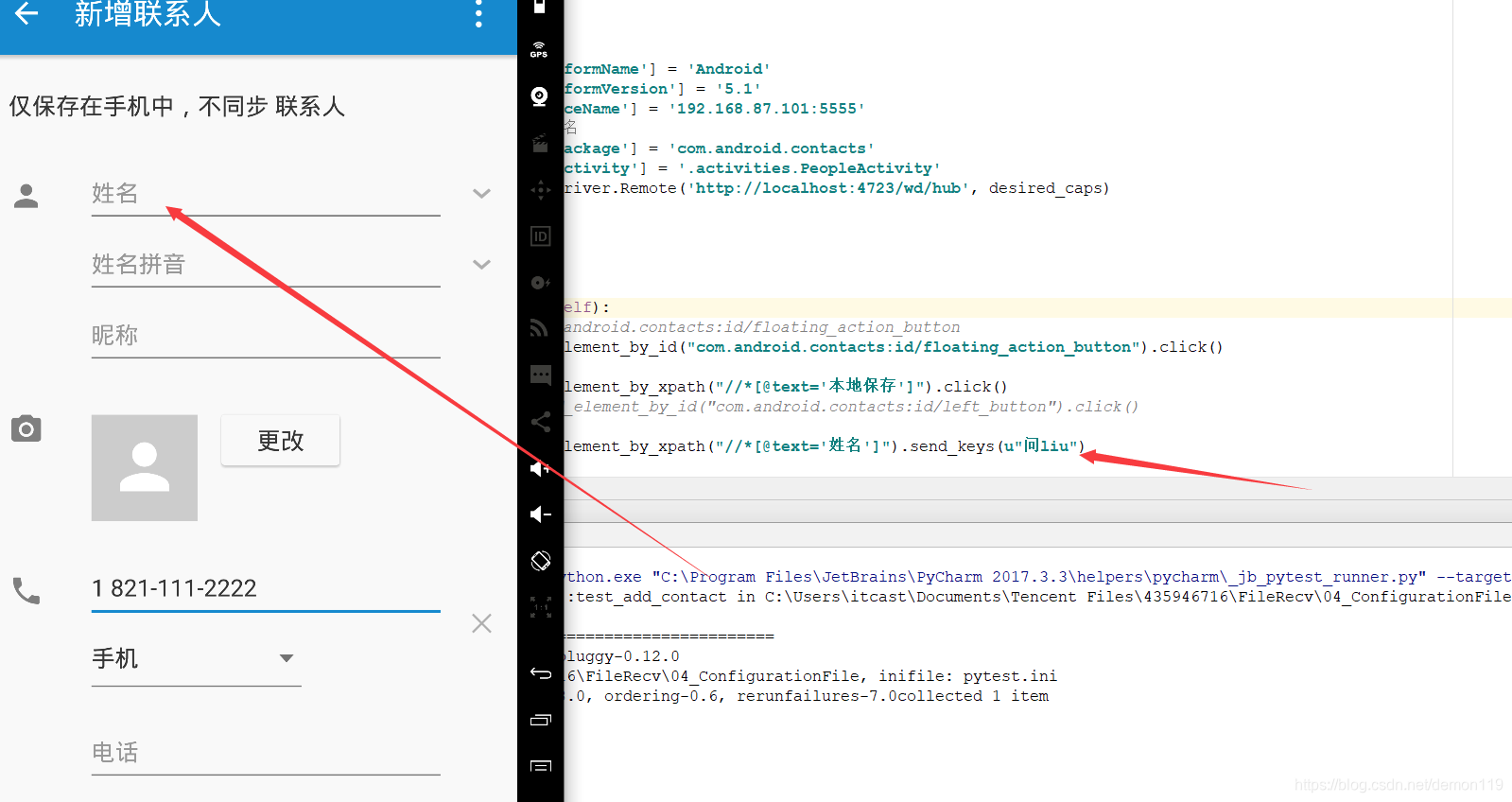Rotate the emulator screen
Screen dimensions: 1512x802
pyautogui.click(x=540, y=561)
